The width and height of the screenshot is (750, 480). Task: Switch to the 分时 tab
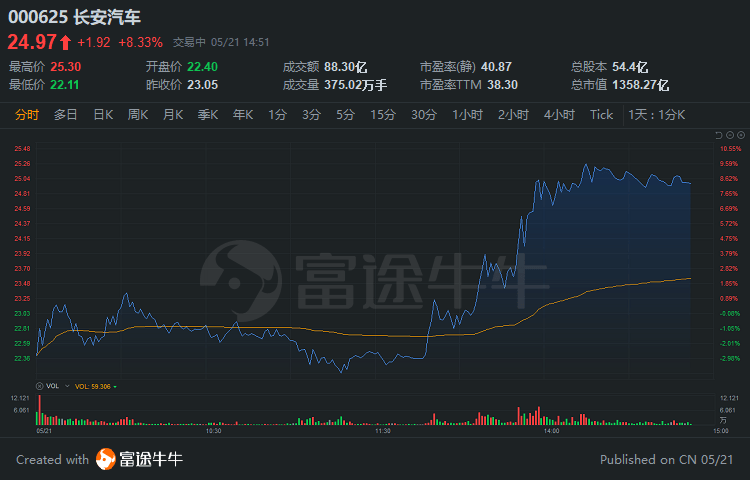(x=27, y=115)
